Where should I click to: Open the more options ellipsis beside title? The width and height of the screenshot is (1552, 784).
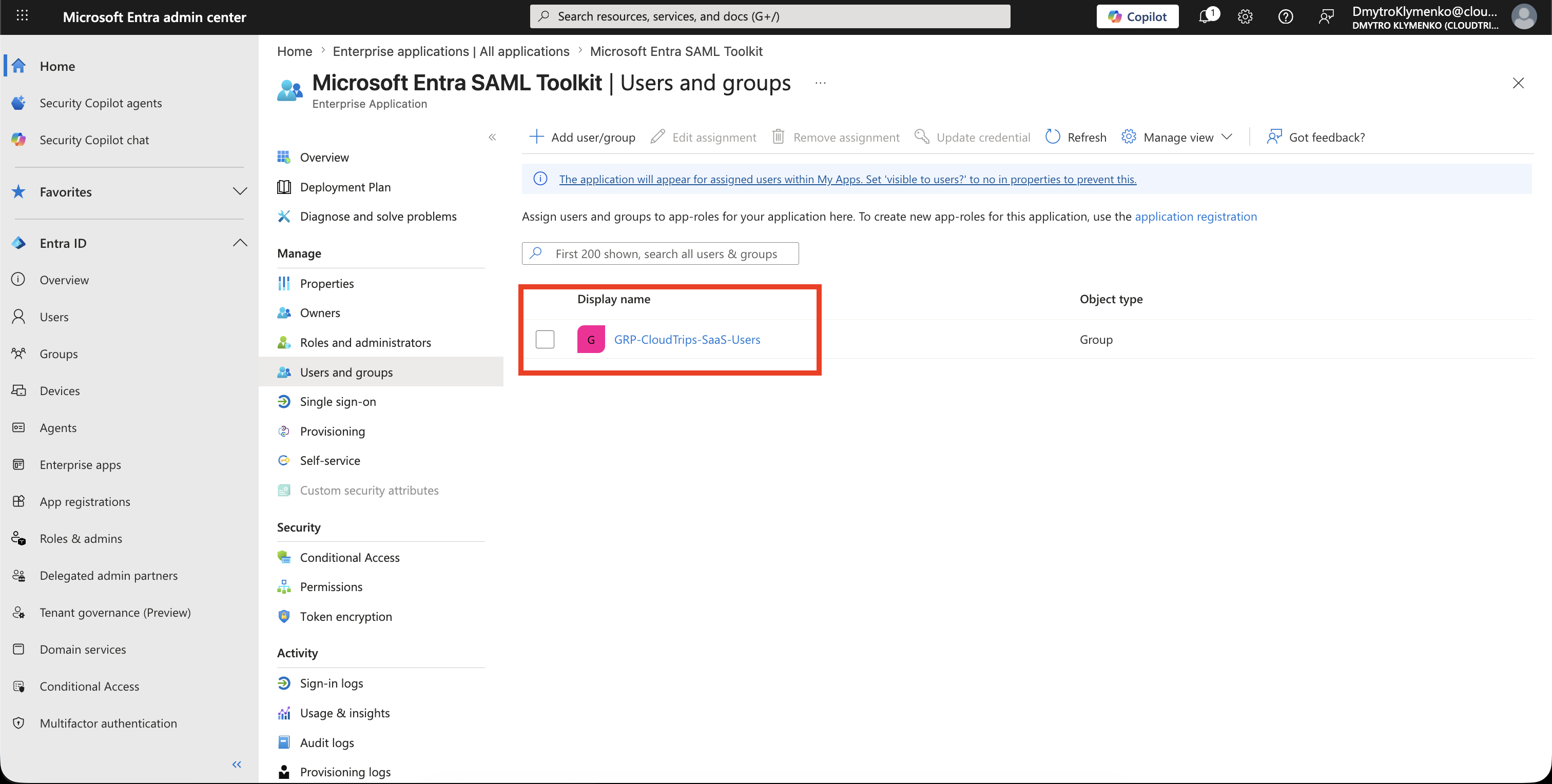tap(820, 83)
